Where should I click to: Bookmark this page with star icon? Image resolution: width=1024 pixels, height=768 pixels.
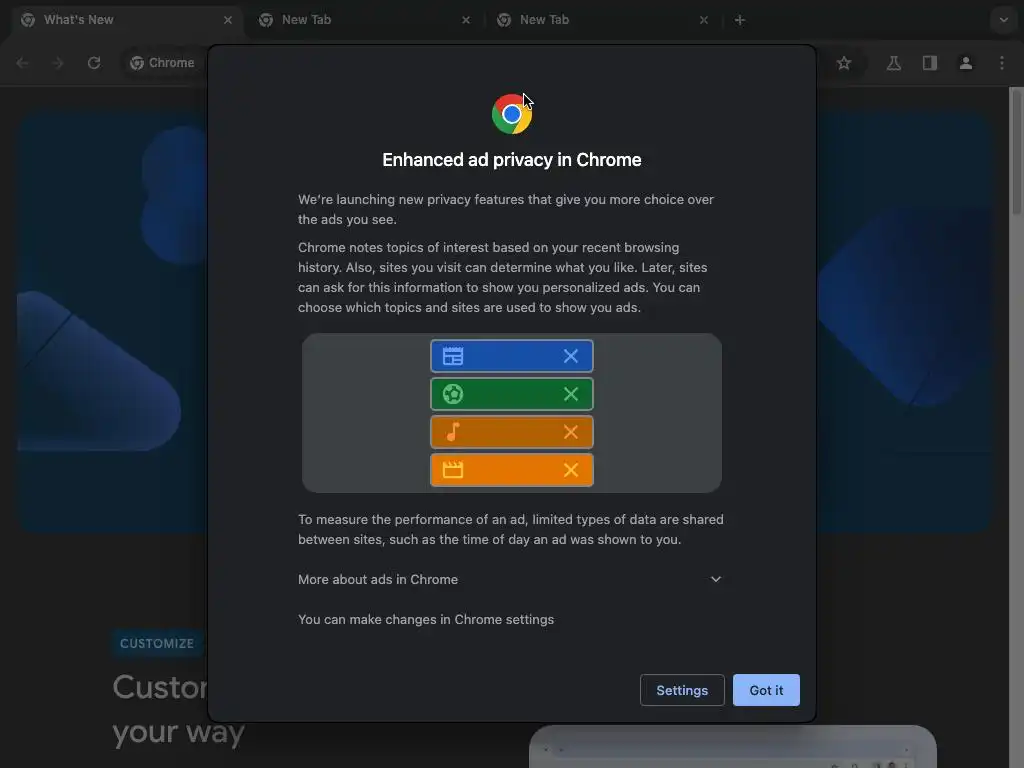pos(844,63)
